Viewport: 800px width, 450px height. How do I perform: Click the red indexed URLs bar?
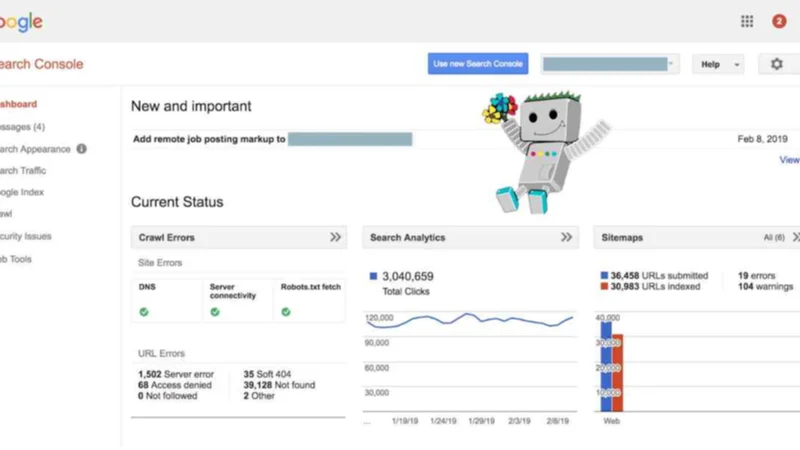tap(617, 373)
